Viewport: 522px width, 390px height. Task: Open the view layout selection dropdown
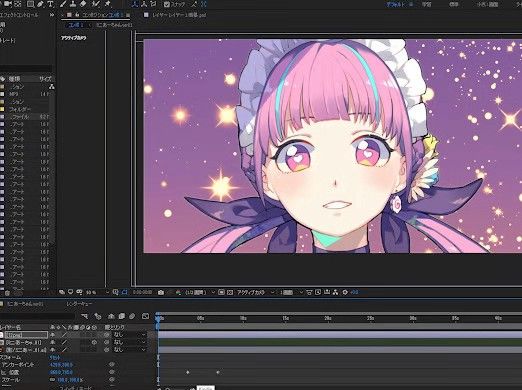coord(291,292)
